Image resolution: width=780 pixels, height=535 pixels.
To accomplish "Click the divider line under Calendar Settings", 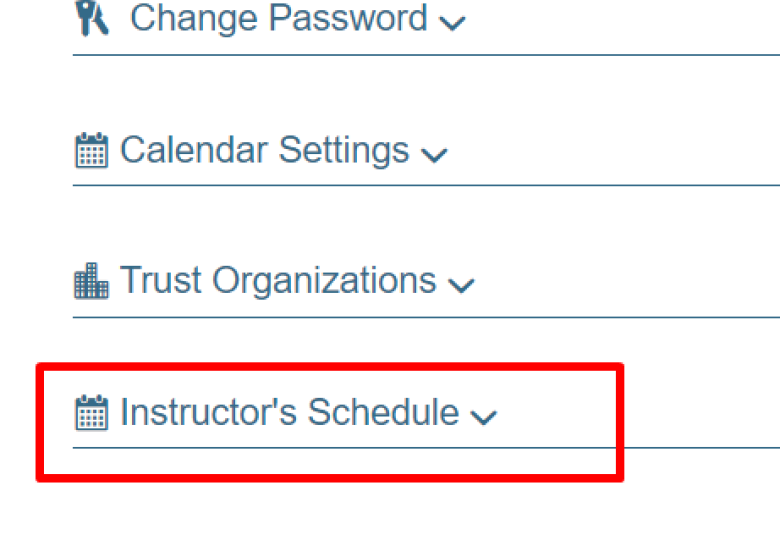I will pyautogui.click(x=426, y=186).
